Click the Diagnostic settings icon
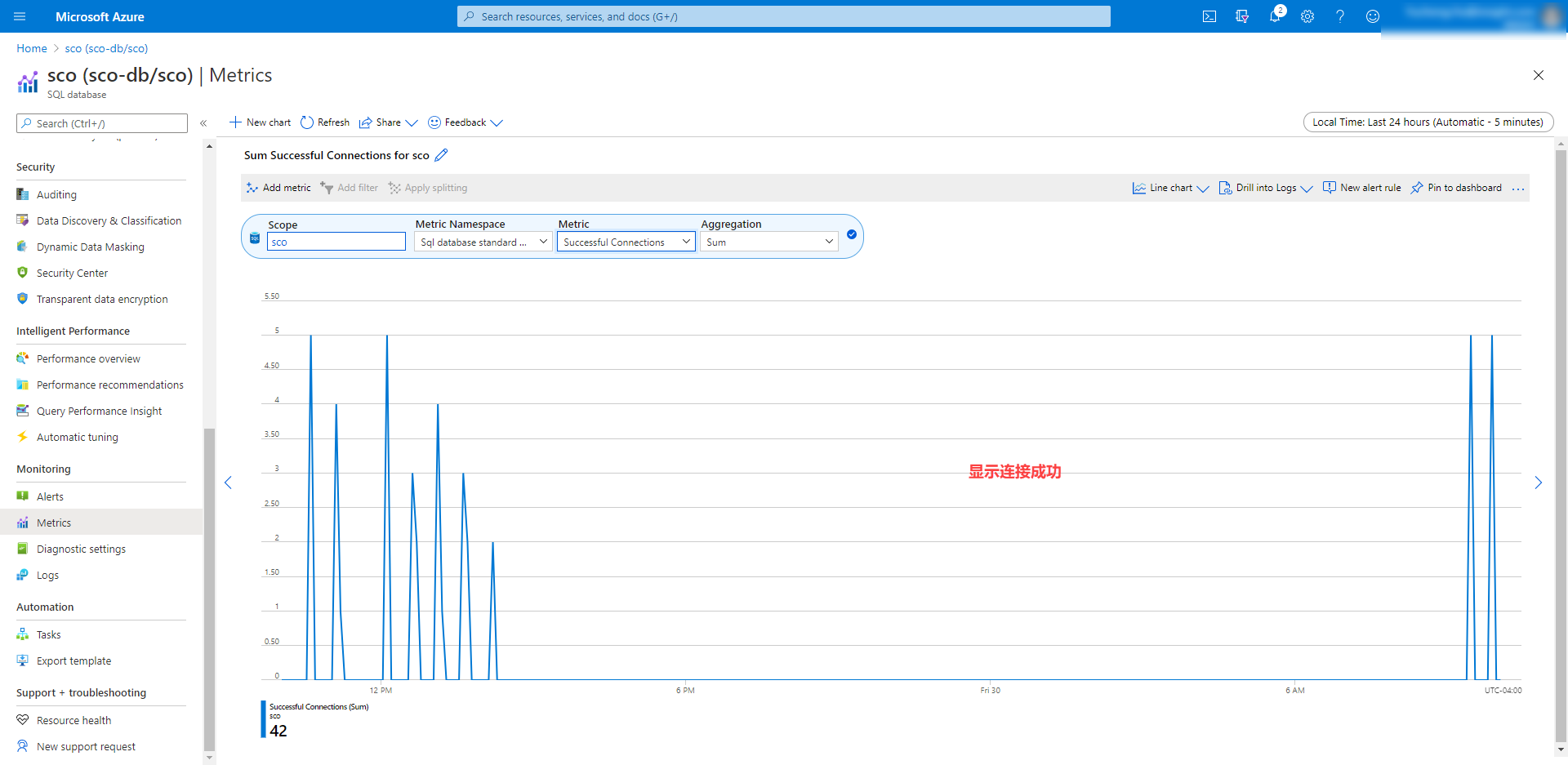The image size is (1568, 765). click(x=23, y=549)
